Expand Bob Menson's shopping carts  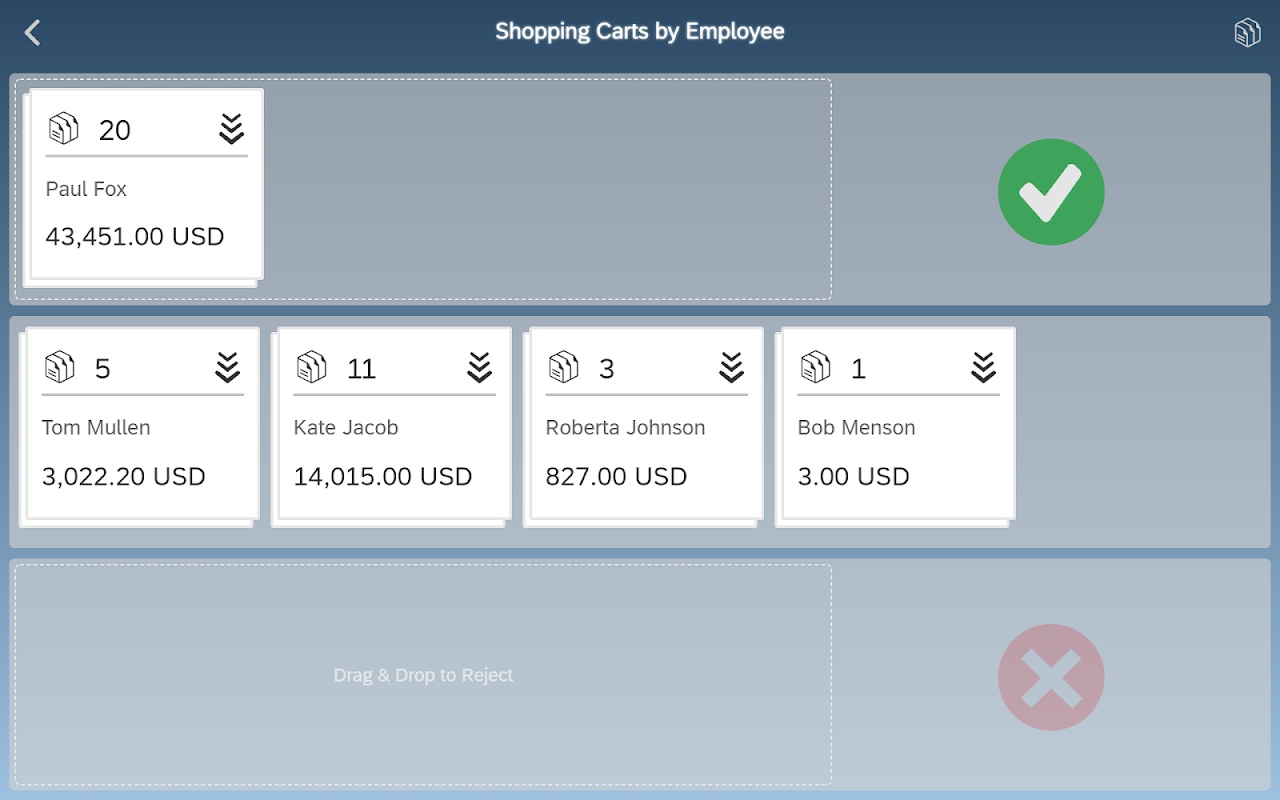click(x=983, y=368)
